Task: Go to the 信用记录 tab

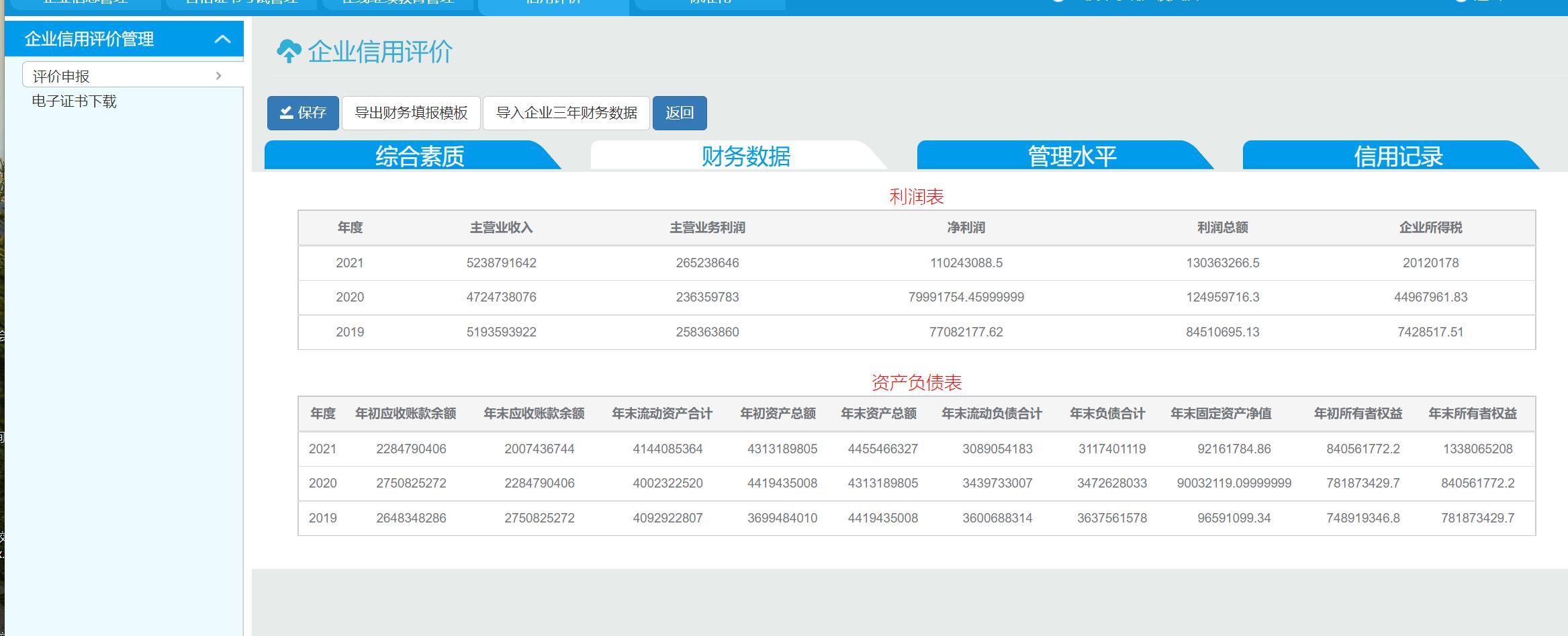Action: 1398,156
